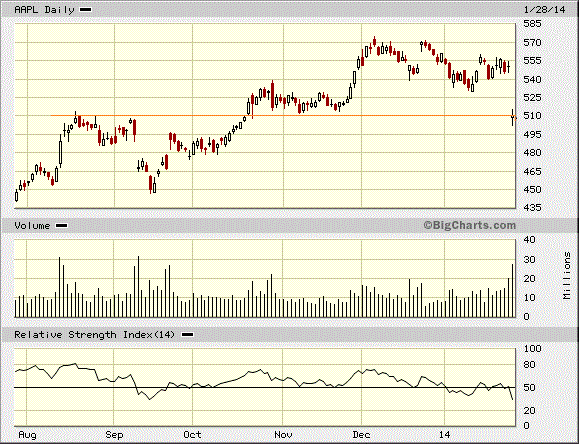
Task: Click the Volume panel title
Action: click(32, 225)
